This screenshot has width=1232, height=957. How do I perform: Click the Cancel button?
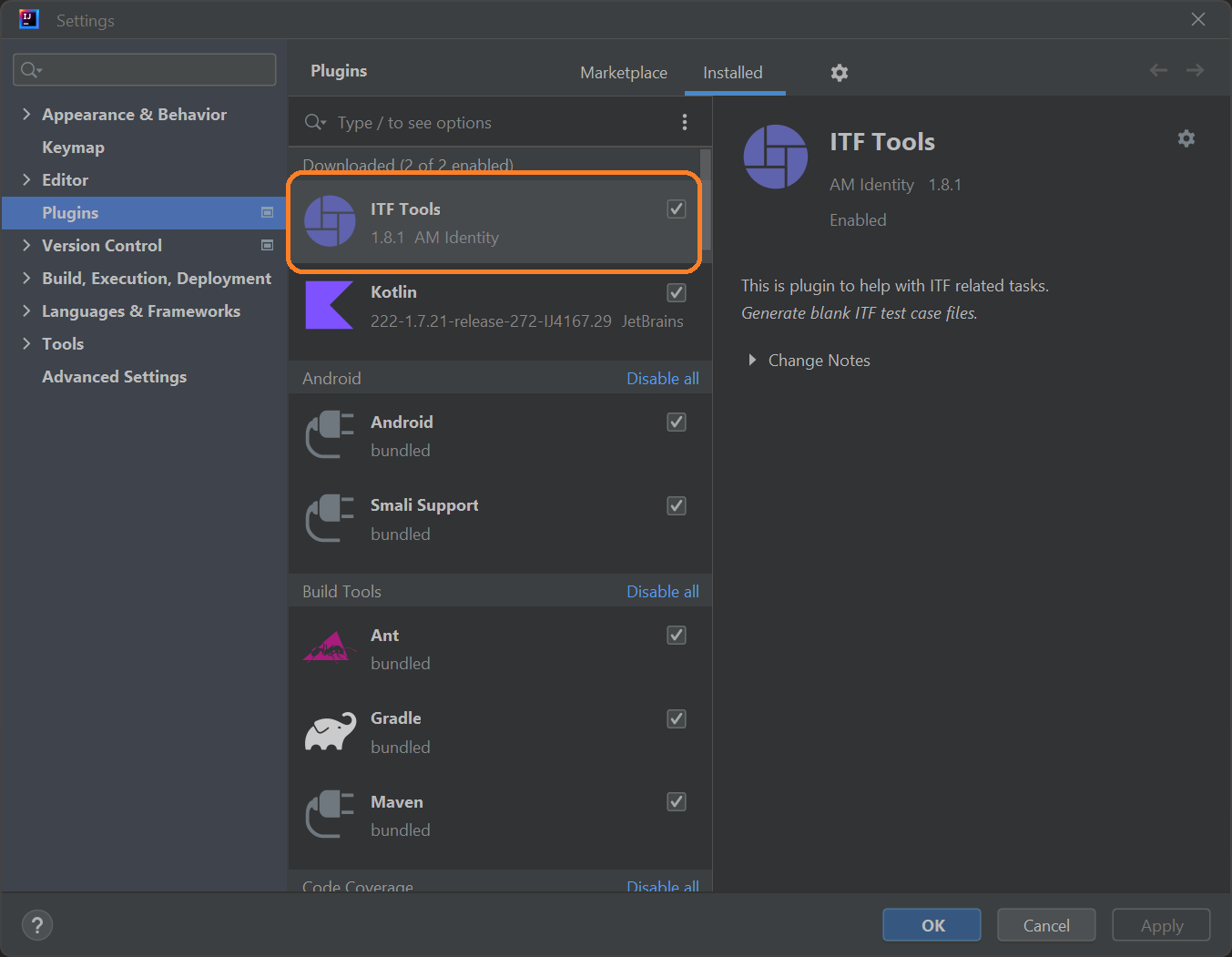(x=1046, y=925)
